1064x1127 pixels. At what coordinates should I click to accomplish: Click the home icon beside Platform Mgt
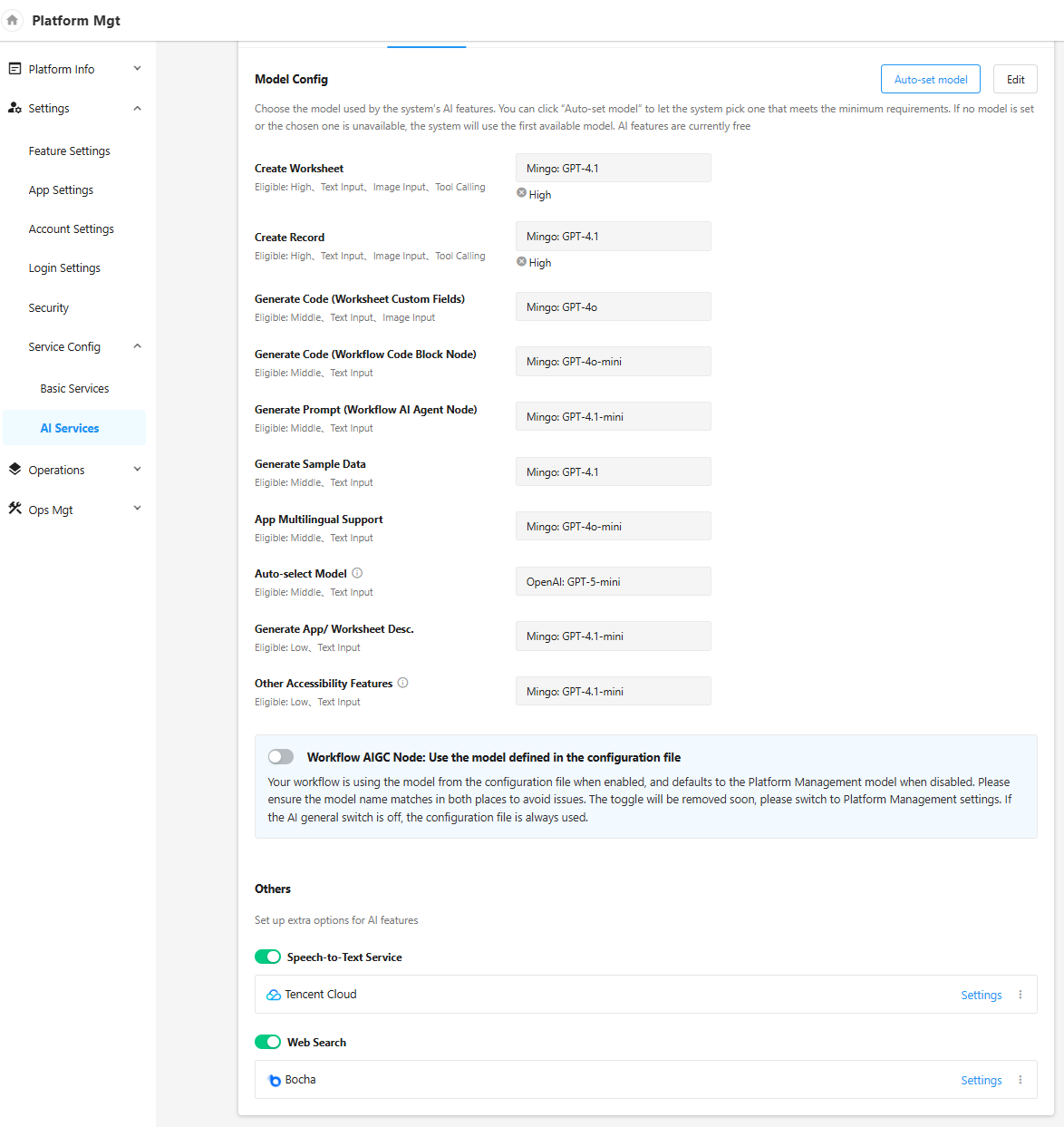click(x=13, y=20)
